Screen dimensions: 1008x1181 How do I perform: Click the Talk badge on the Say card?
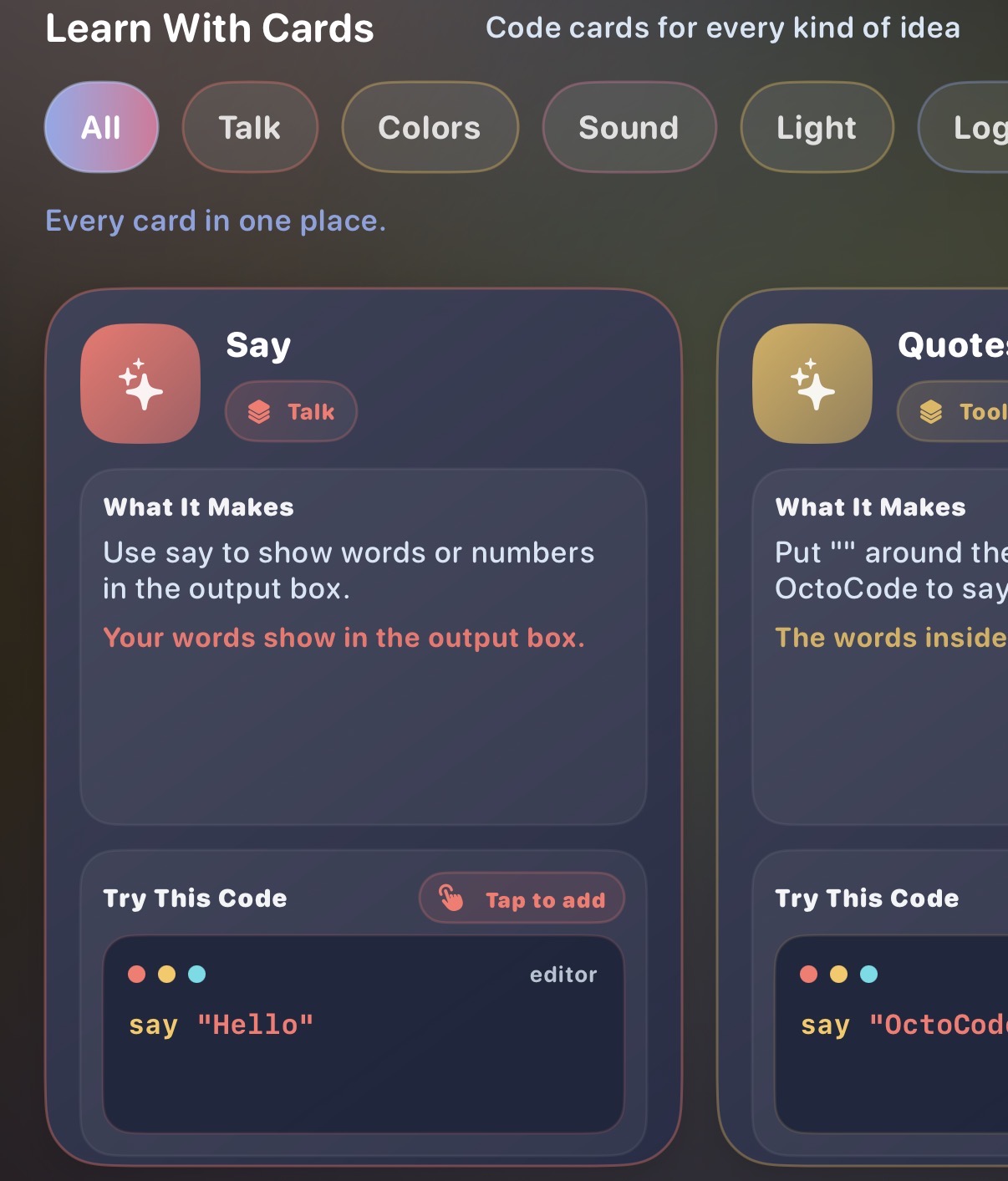point(291,411)
